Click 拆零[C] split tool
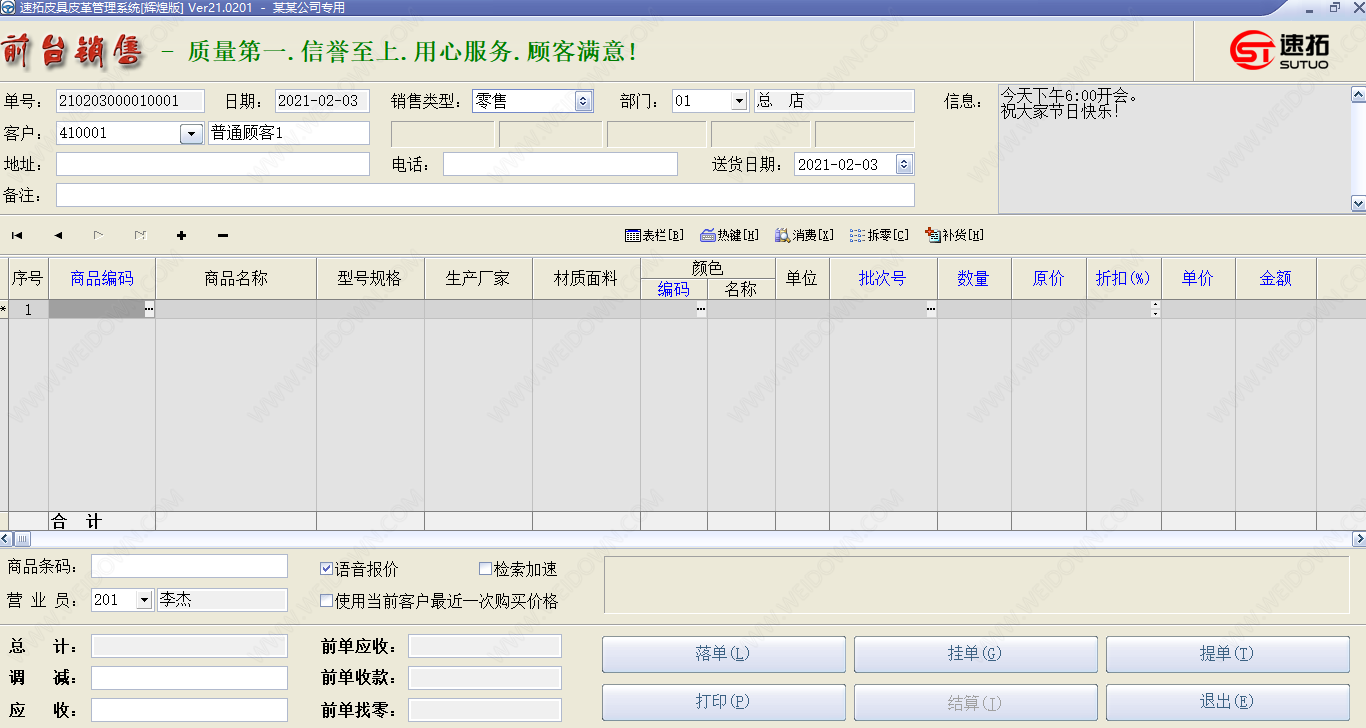Image resolution: width=1366 pixels, height=728 pixels. 879,236
